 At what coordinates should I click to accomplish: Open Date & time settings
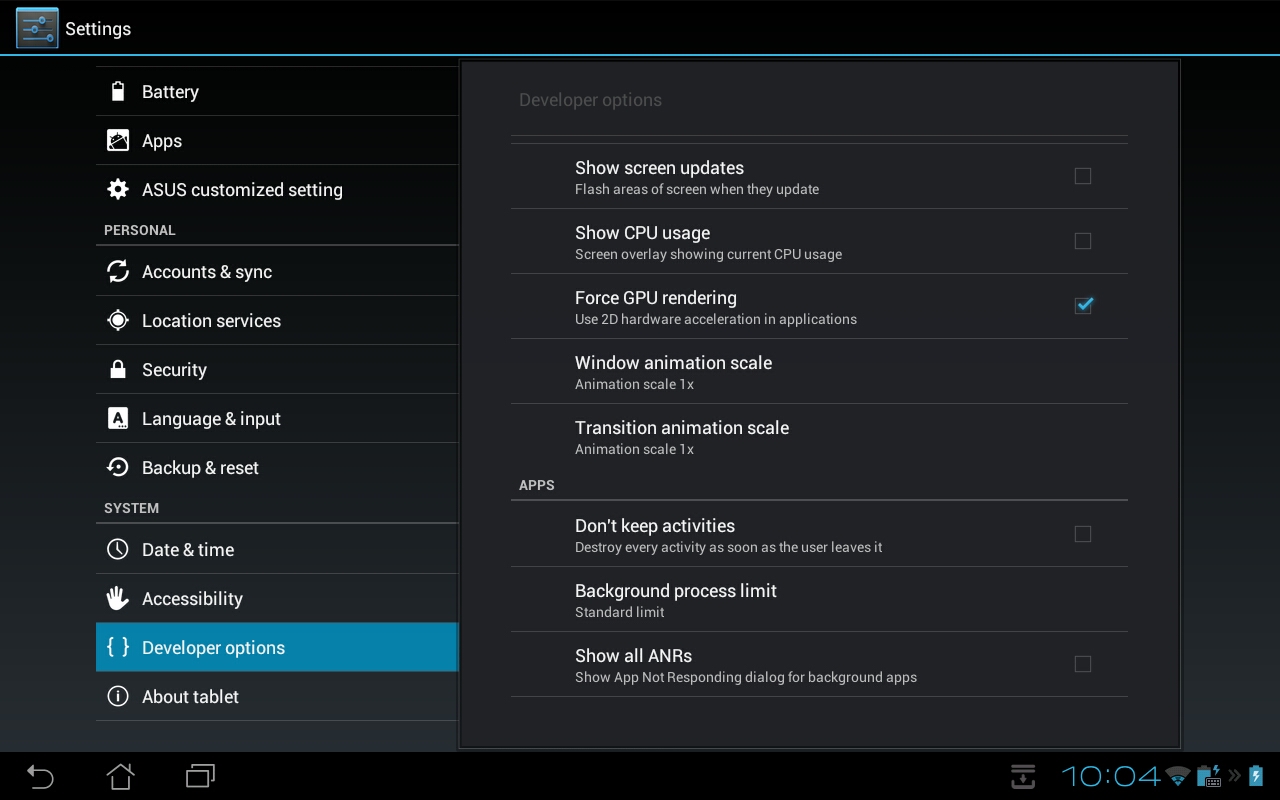[x=277, y=549]
